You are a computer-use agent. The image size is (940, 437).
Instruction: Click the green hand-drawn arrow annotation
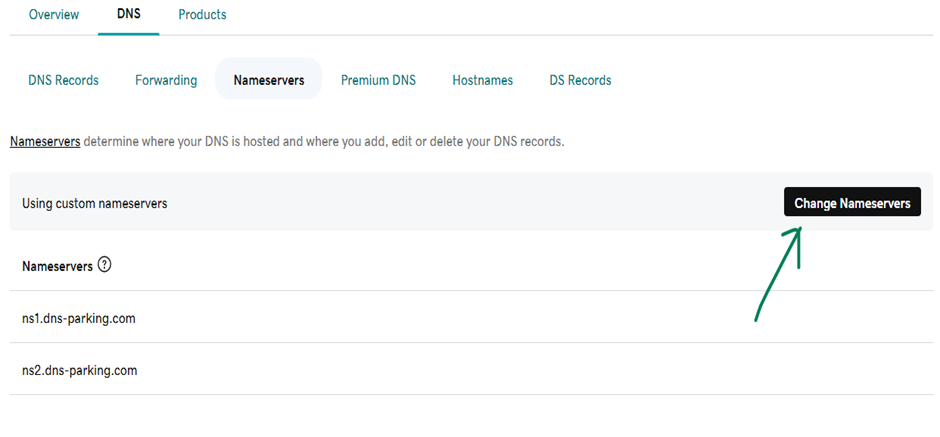coord(778,273)
